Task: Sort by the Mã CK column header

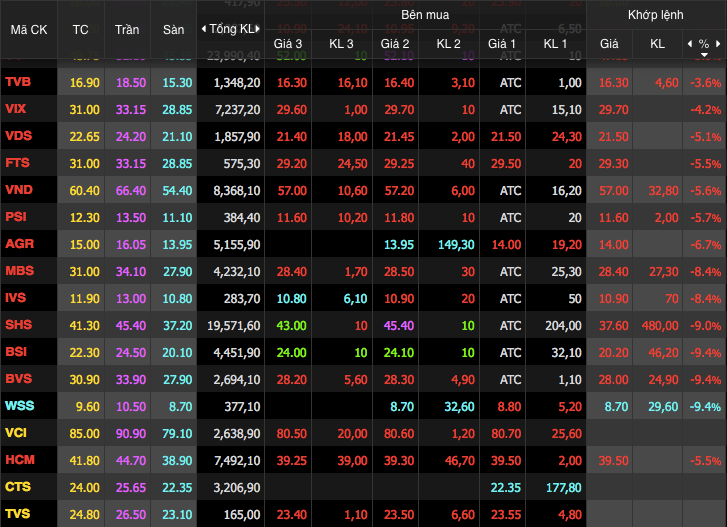Action: tap(29, 29)
